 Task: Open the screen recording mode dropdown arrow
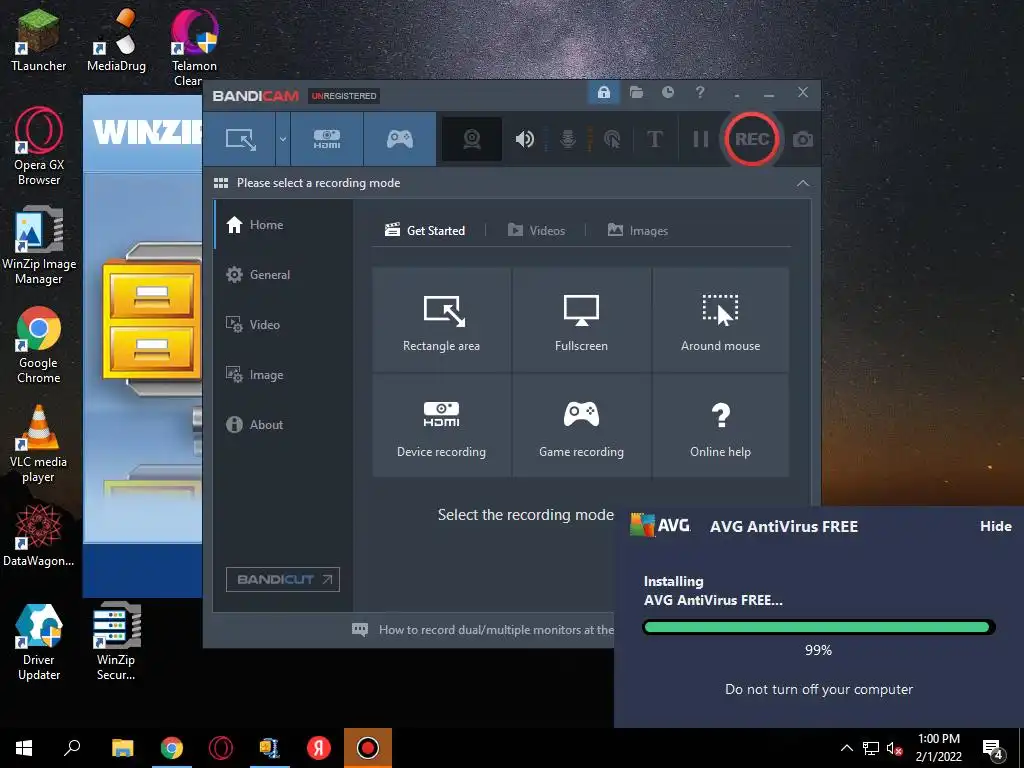pyautogui.click(x=283, y=139)
